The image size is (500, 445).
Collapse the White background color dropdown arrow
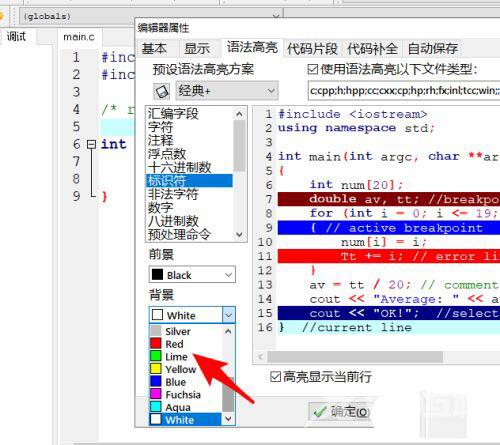pyautogui.click(x=229, y=315)
